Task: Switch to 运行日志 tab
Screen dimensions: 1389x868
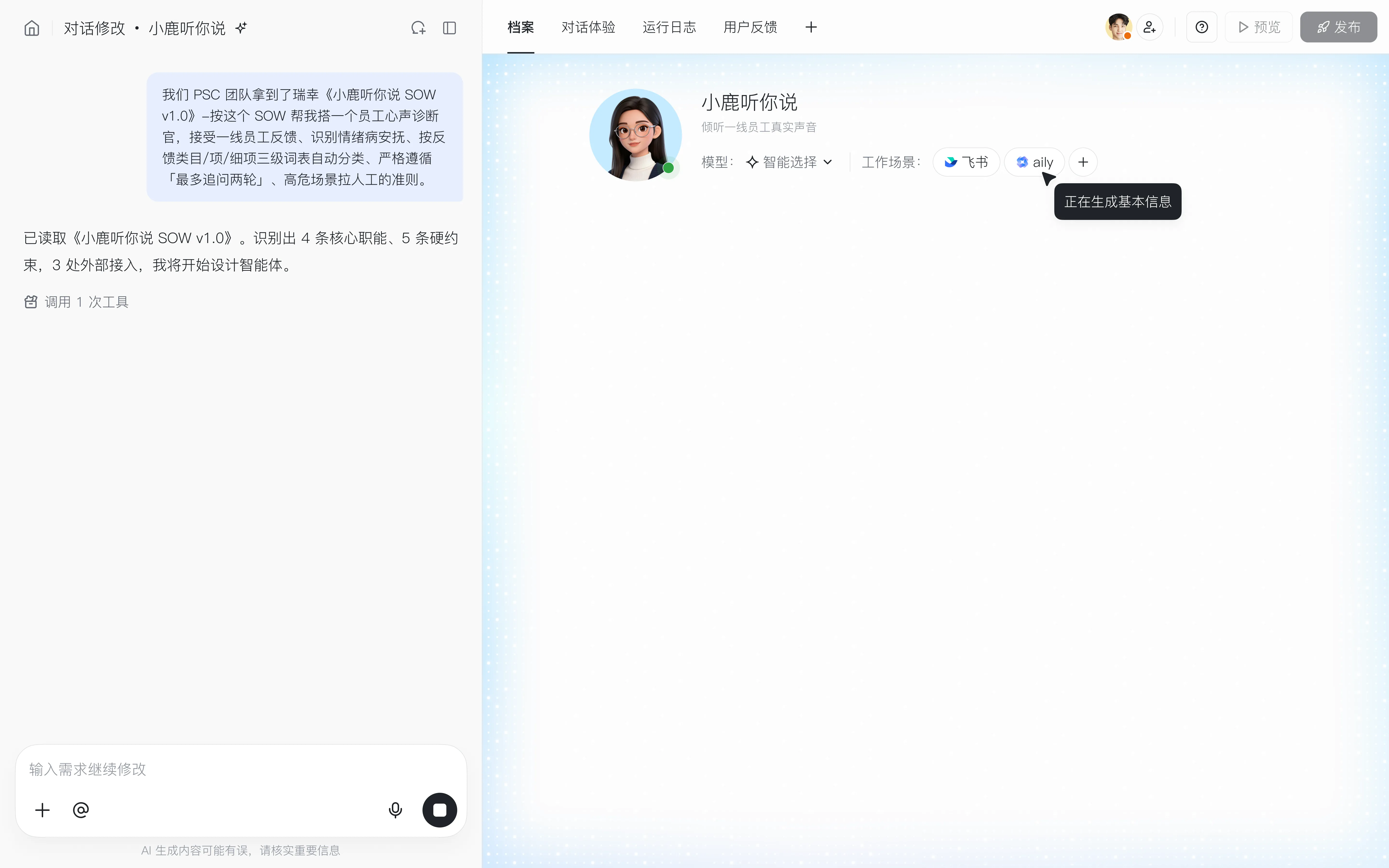Action: 669,27
